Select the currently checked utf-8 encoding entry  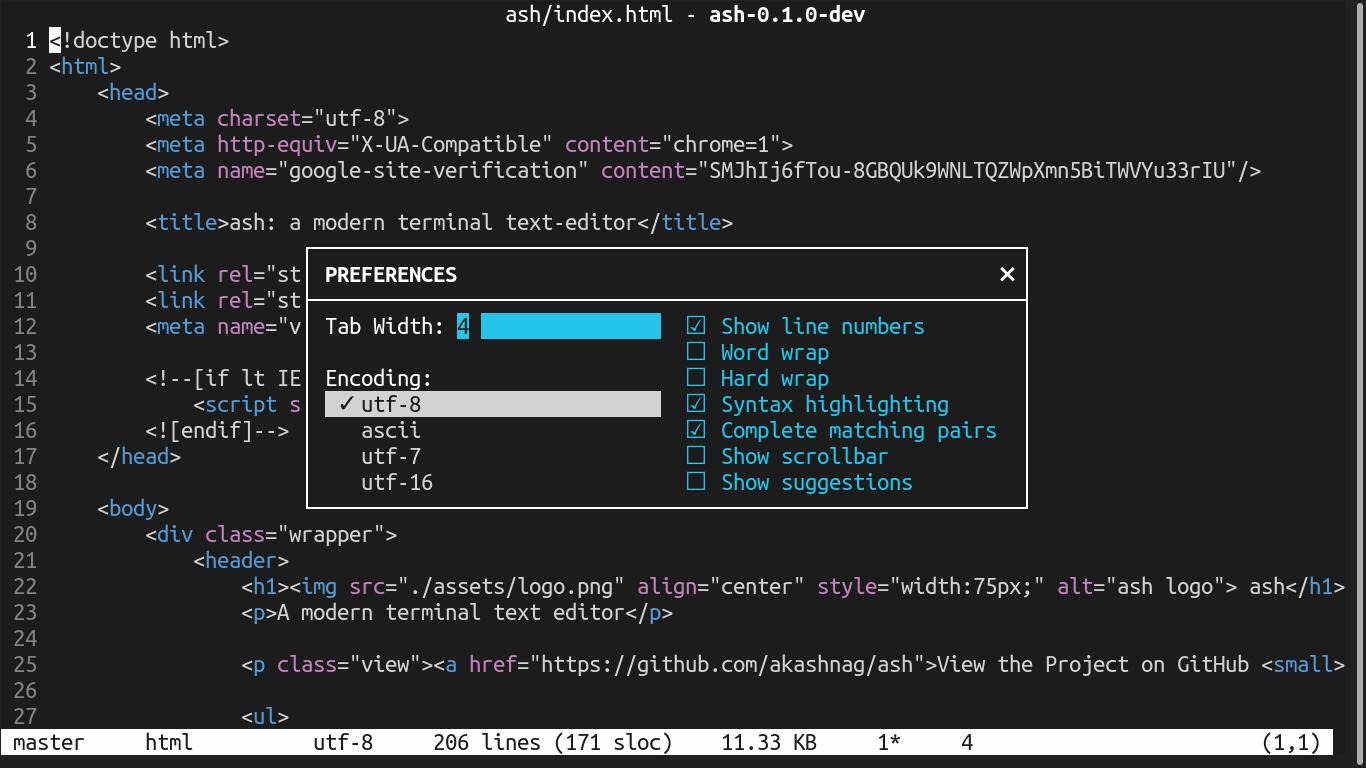390,404
